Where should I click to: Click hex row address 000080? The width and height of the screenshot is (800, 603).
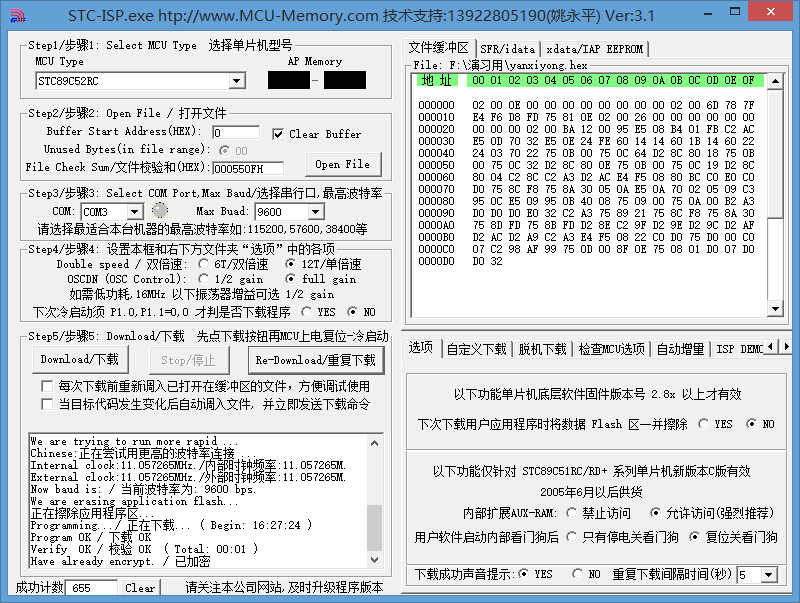(x=436, y=201)
